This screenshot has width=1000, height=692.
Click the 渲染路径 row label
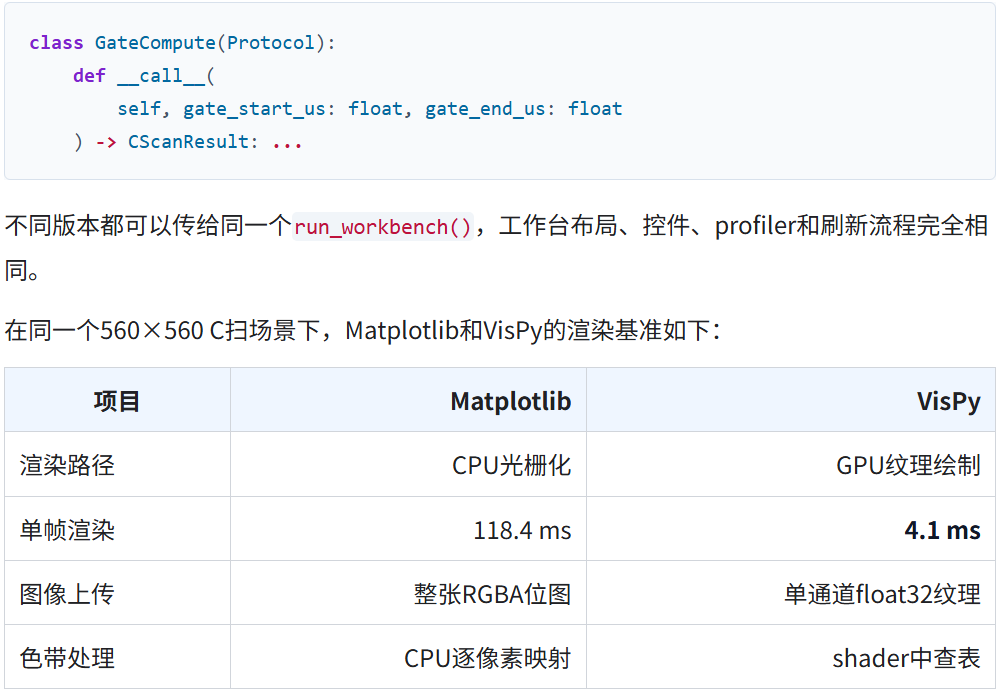pos(67,466)
